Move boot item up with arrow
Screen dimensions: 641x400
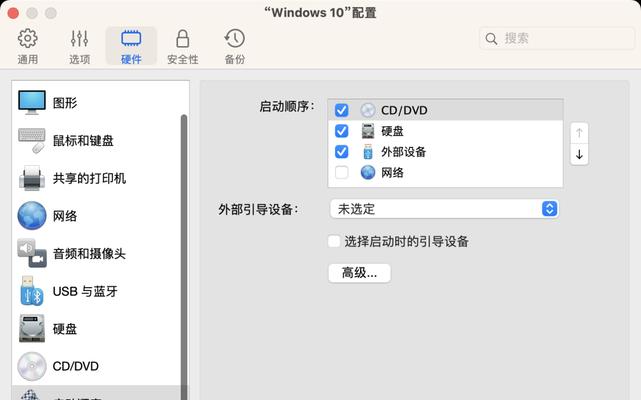point(579,133)
